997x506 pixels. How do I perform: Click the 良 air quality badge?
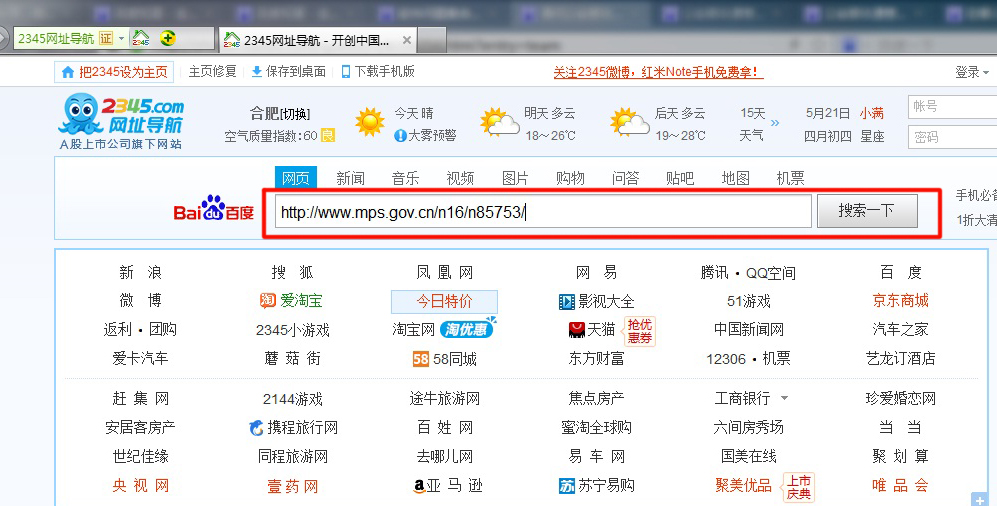pyautogui.click(x=327, y=135)
